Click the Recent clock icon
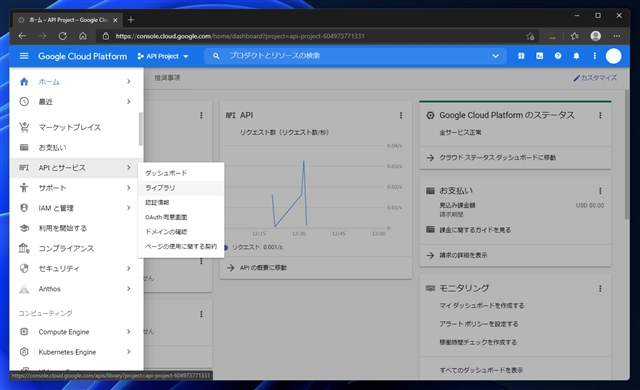 coord(24,102)
